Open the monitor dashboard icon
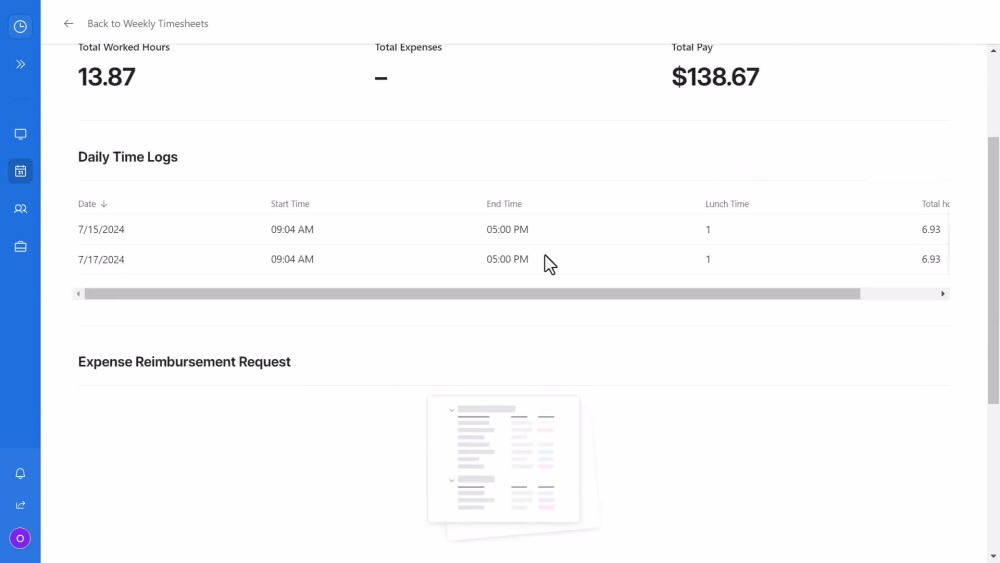The image size is (1000, 563). coord(20,134)
